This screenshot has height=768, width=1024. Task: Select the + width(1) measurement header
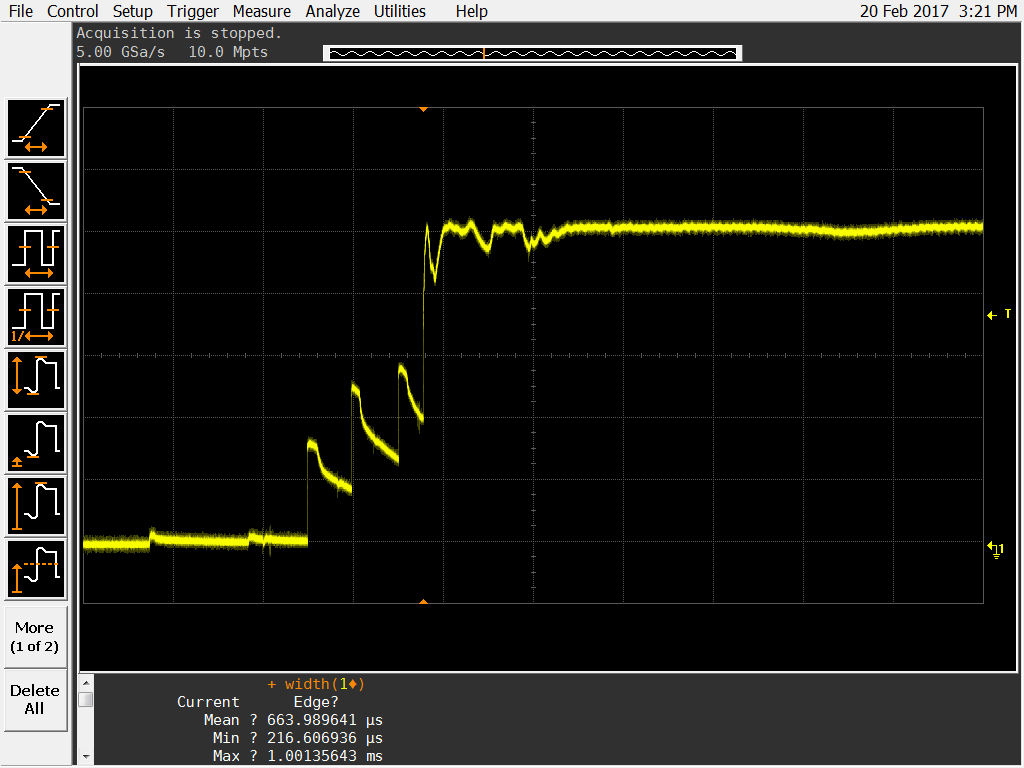tap(316, 684)
